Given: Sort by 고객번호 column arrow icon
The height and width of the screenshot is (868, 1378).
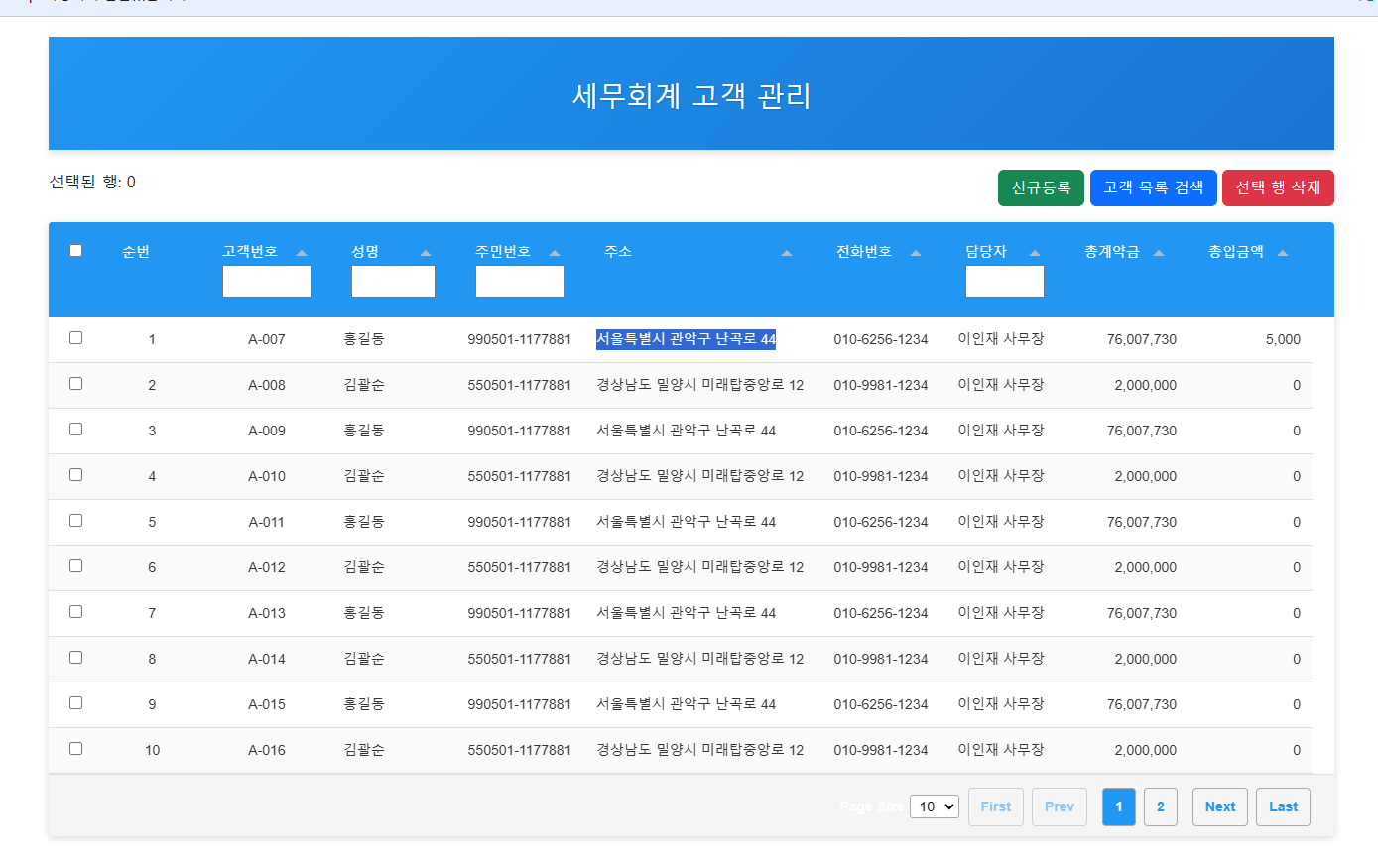Looking at the screenshot, I should (x=302, y=253).
